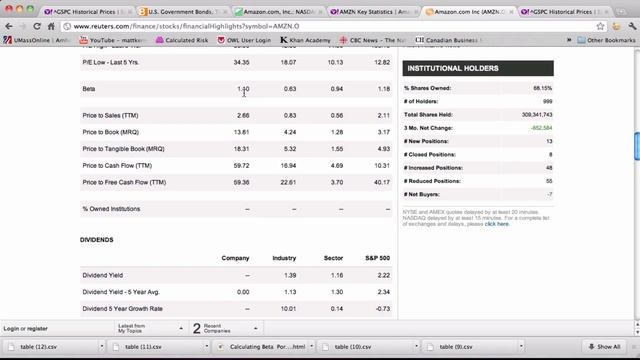
Task: Open the UMassOnline bookmark
Action: (x=37, y=40)
